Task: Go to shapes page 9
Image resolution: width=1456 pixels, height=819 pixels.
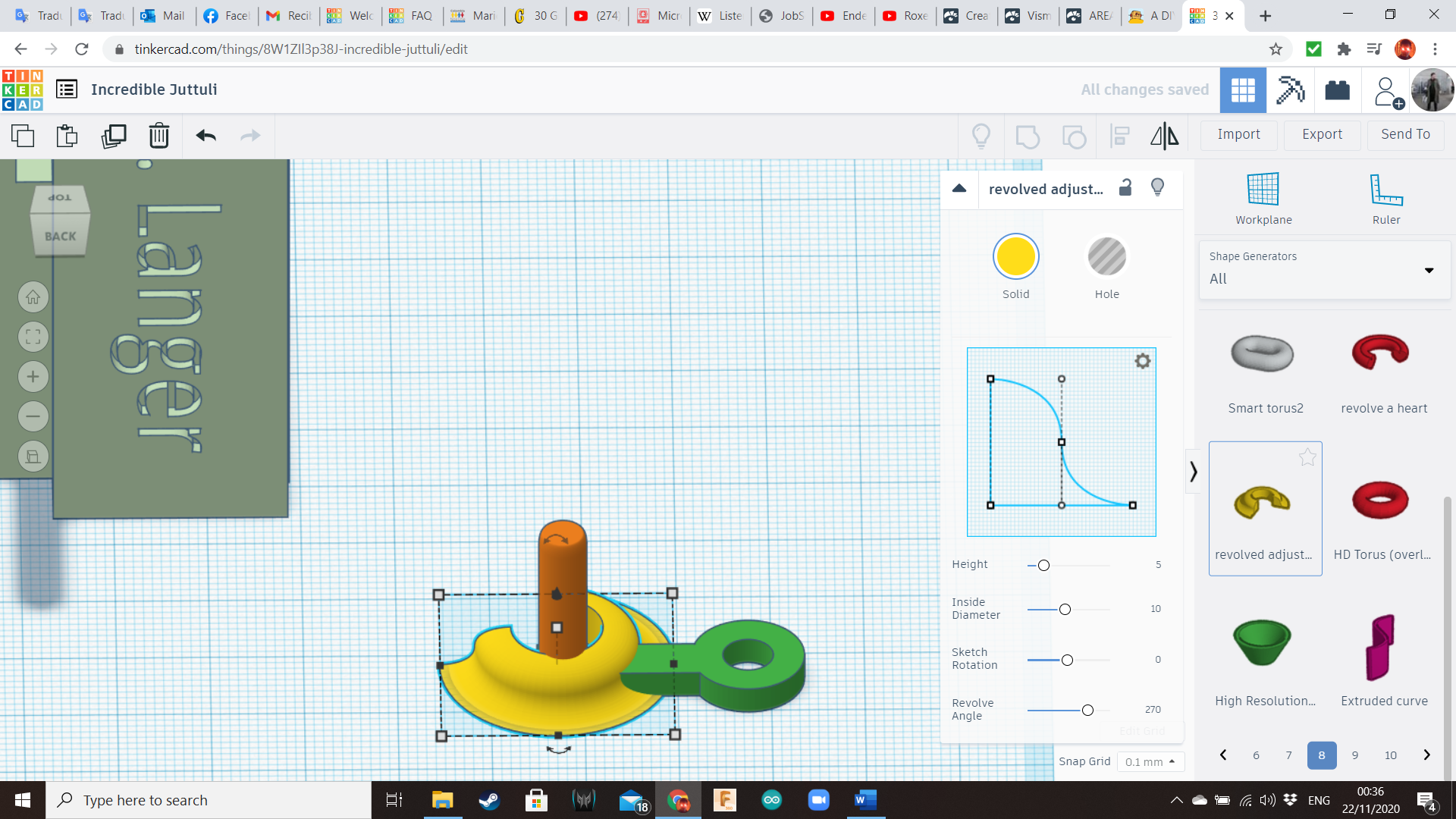Action: 1354,755
